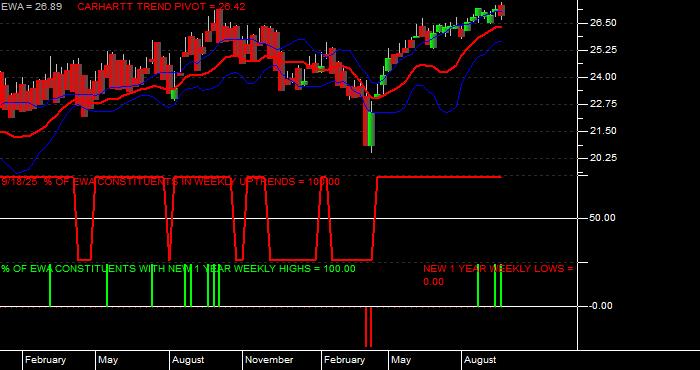Click the 21.50 price axis value
700x370 pixels.
point(603,130)
